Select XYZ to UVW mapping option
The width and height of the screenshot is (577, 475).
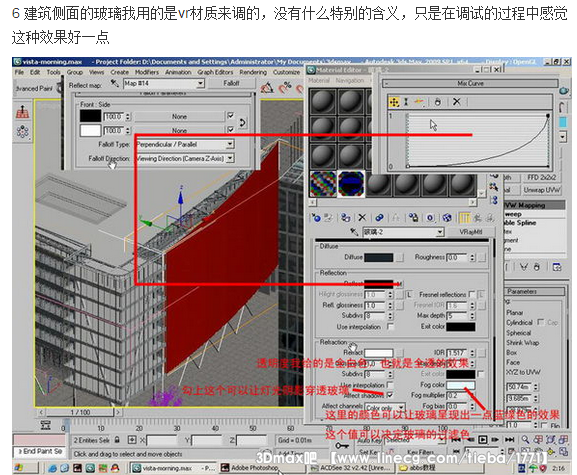click(523, 372)
